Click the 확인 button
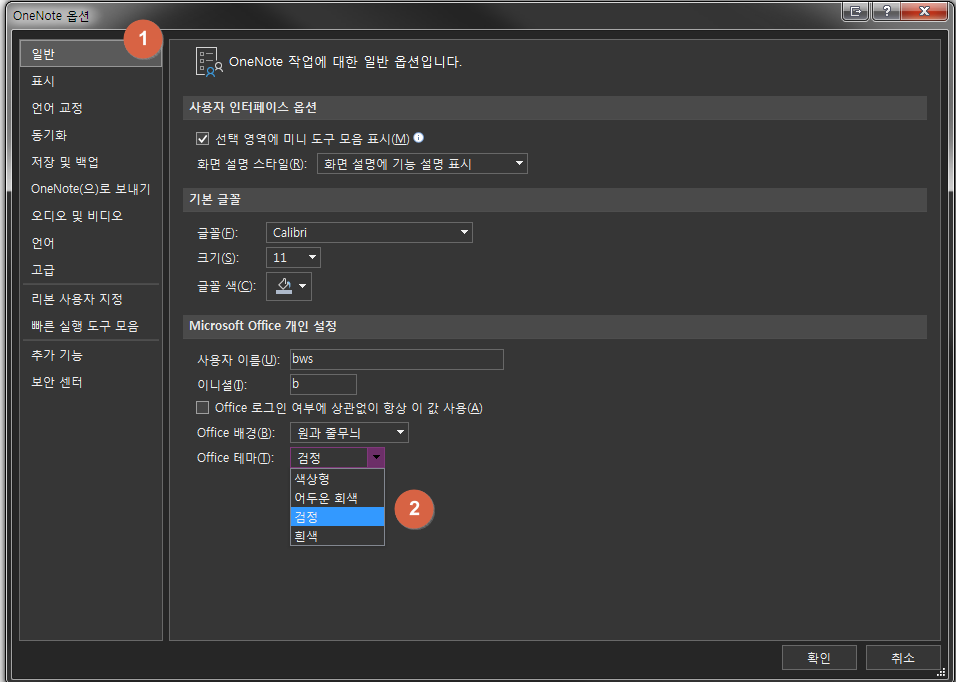 819,658
